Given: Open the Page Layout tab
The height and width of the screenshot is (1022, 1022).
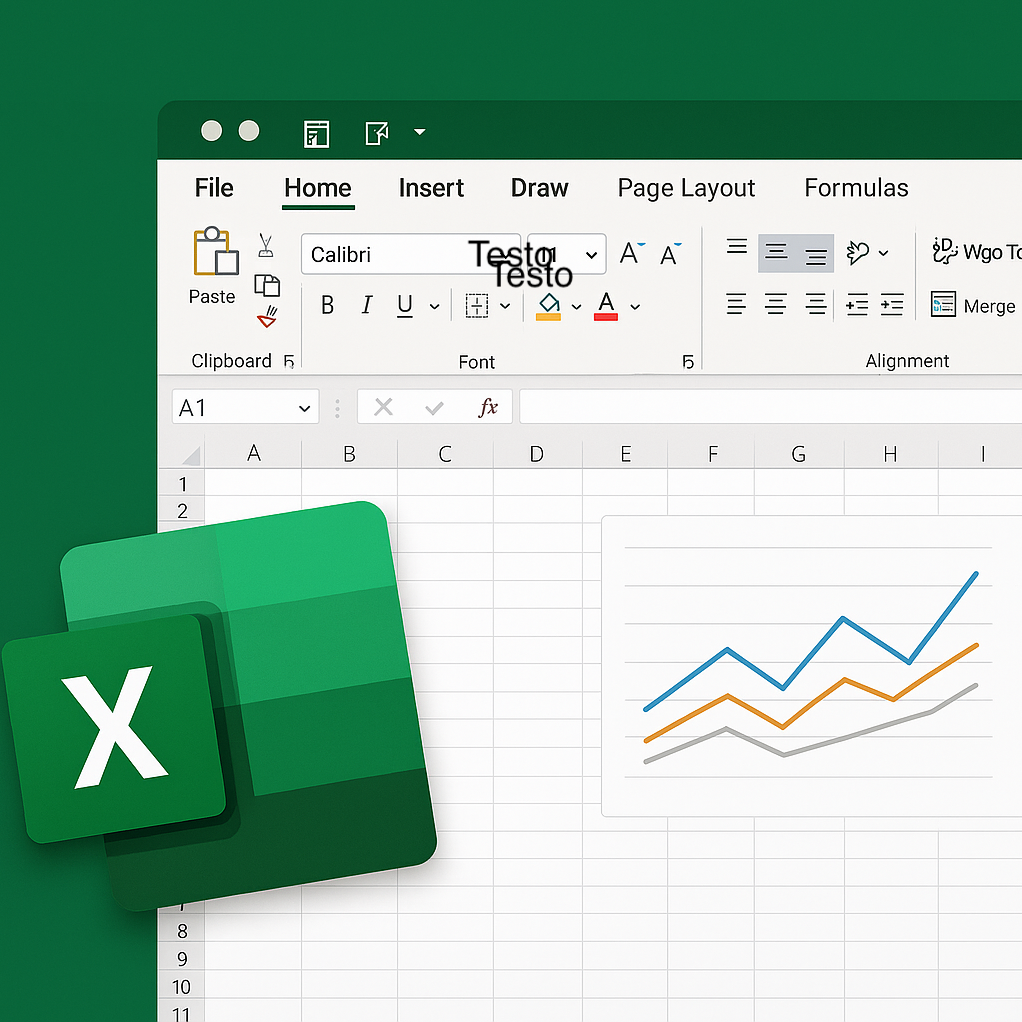Looking at the screenshot, I should coord(686,188).
